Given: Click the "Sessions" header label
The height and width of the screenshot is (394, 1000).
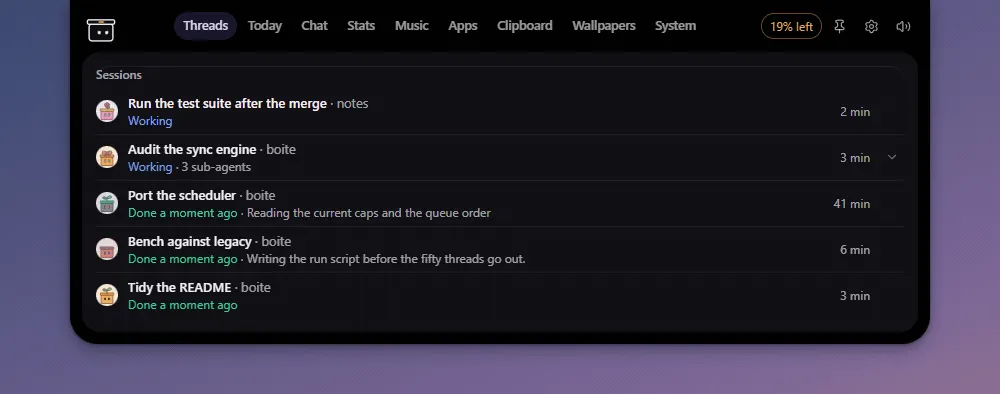Looking at the screenshot, I should 119,75.
